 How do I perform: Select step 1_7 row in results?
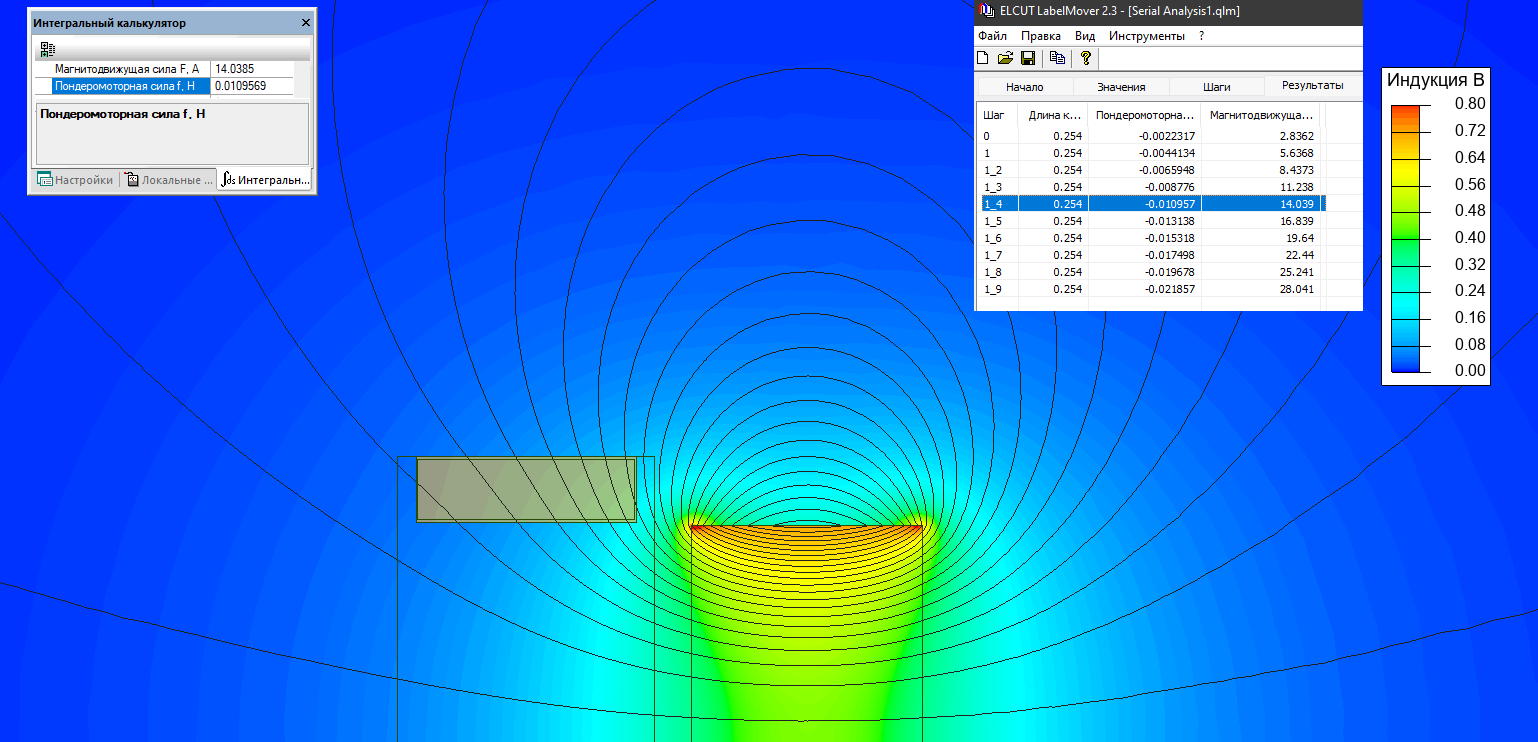coord(1150,255)
